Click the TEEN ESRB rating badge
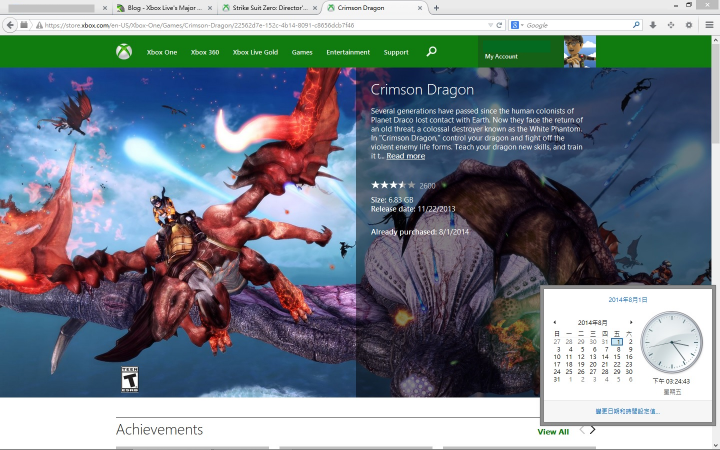720x450 pixels. click(x=129, y=379)
